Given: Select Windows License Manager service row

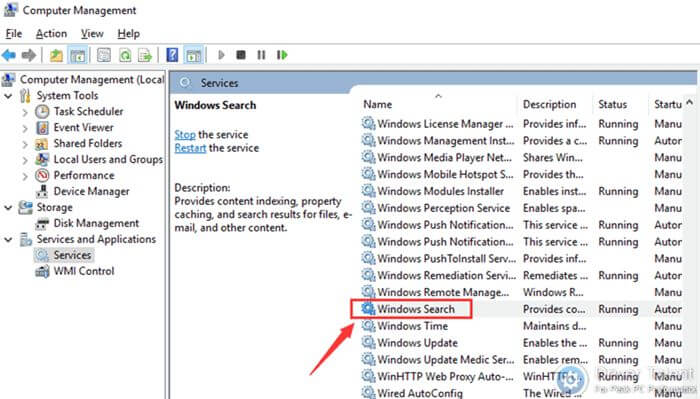Looking at the screenshot, I should pos(521,124).
